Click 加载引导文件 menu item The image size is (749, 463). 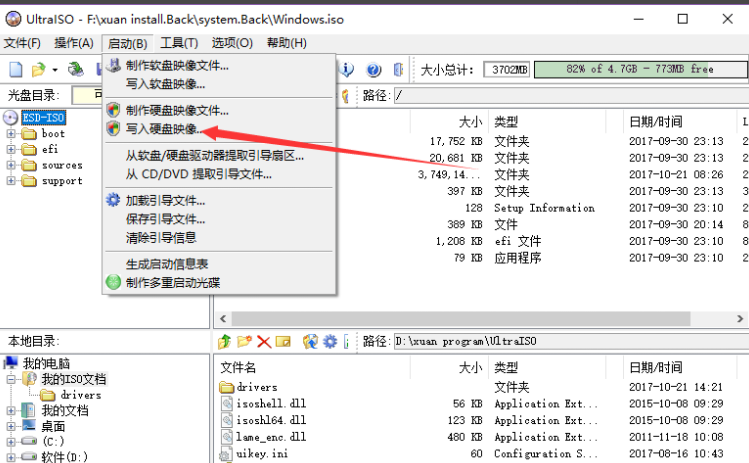[165, 200]
